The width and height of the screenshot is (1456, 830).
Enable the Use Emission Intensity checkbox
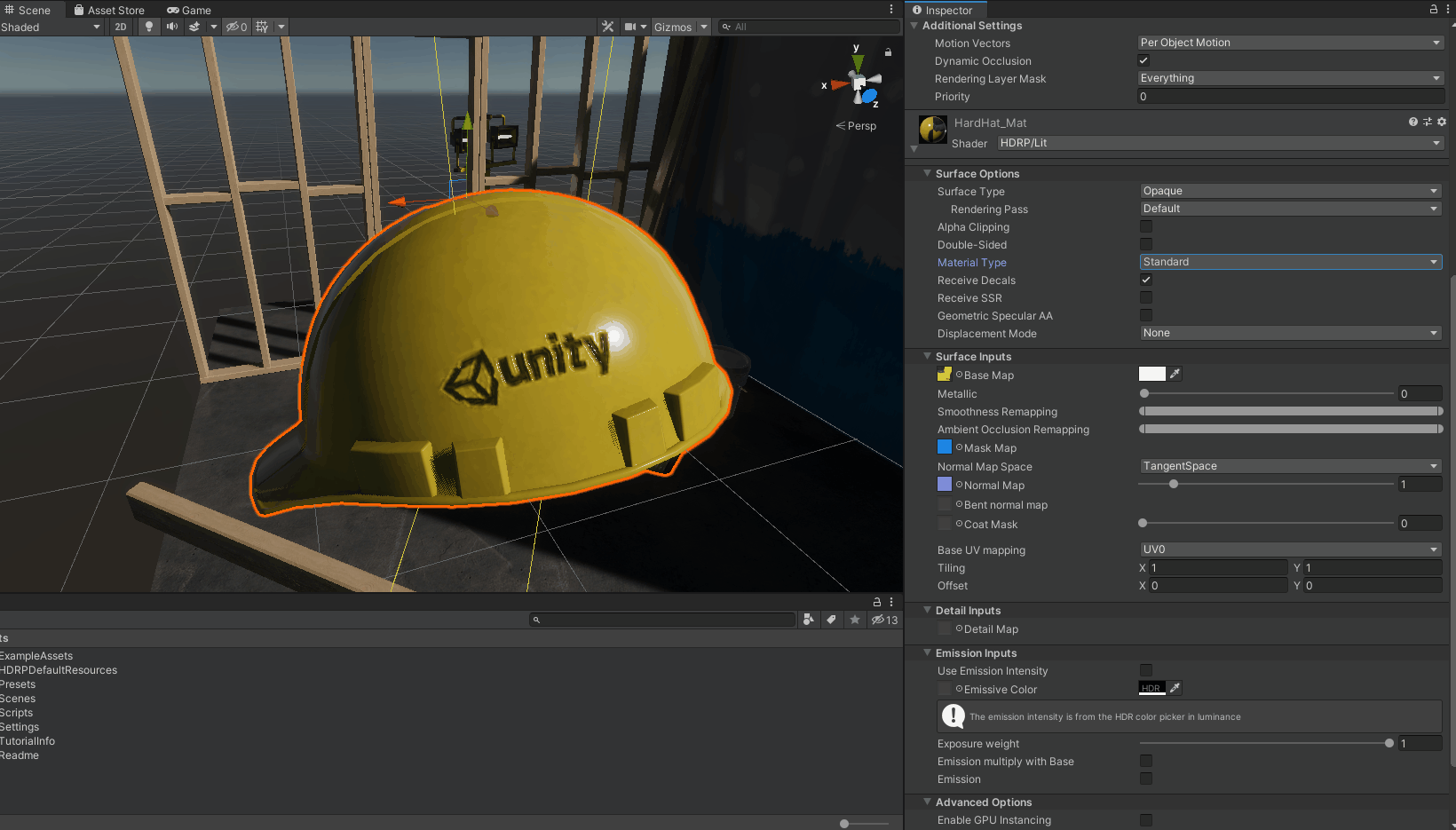(1146, 670)
